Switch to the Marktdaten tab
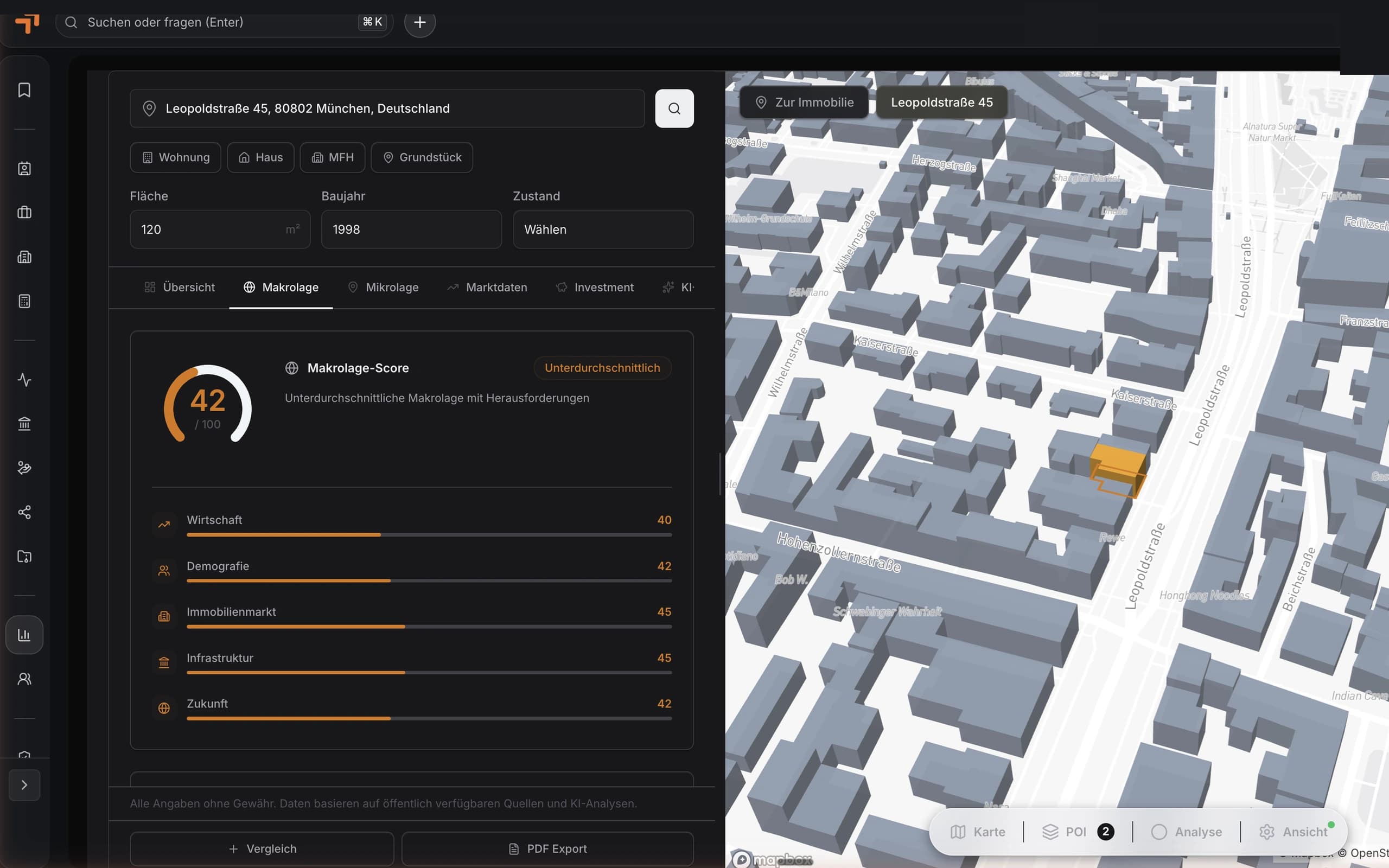Image resolution: width=1389 pixels, height=868 pixels. click(x=487, y=287)
